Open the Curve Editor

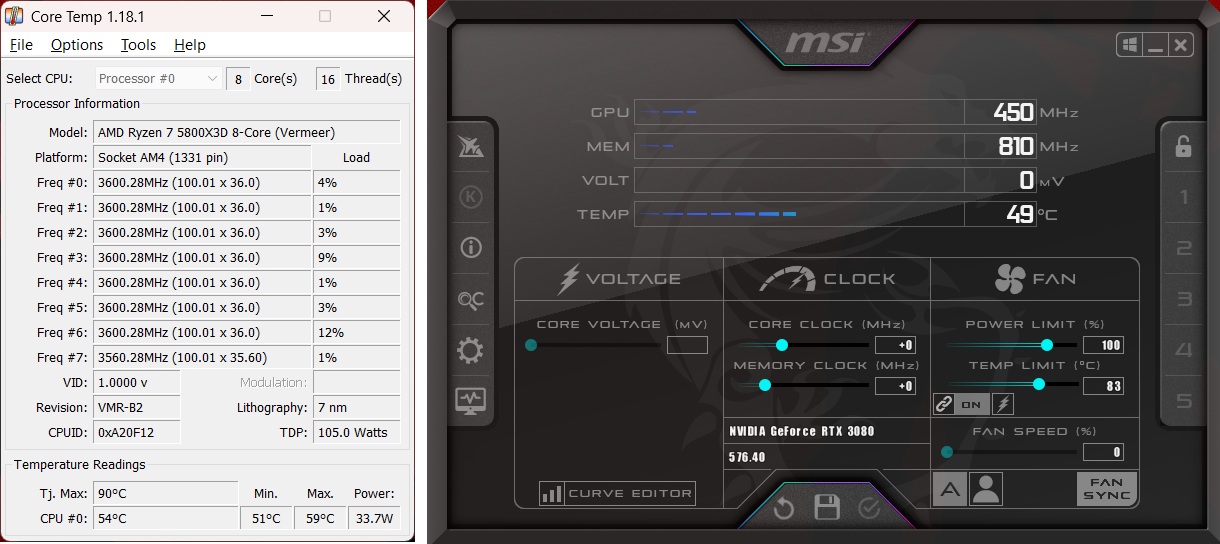pos(617,493)
